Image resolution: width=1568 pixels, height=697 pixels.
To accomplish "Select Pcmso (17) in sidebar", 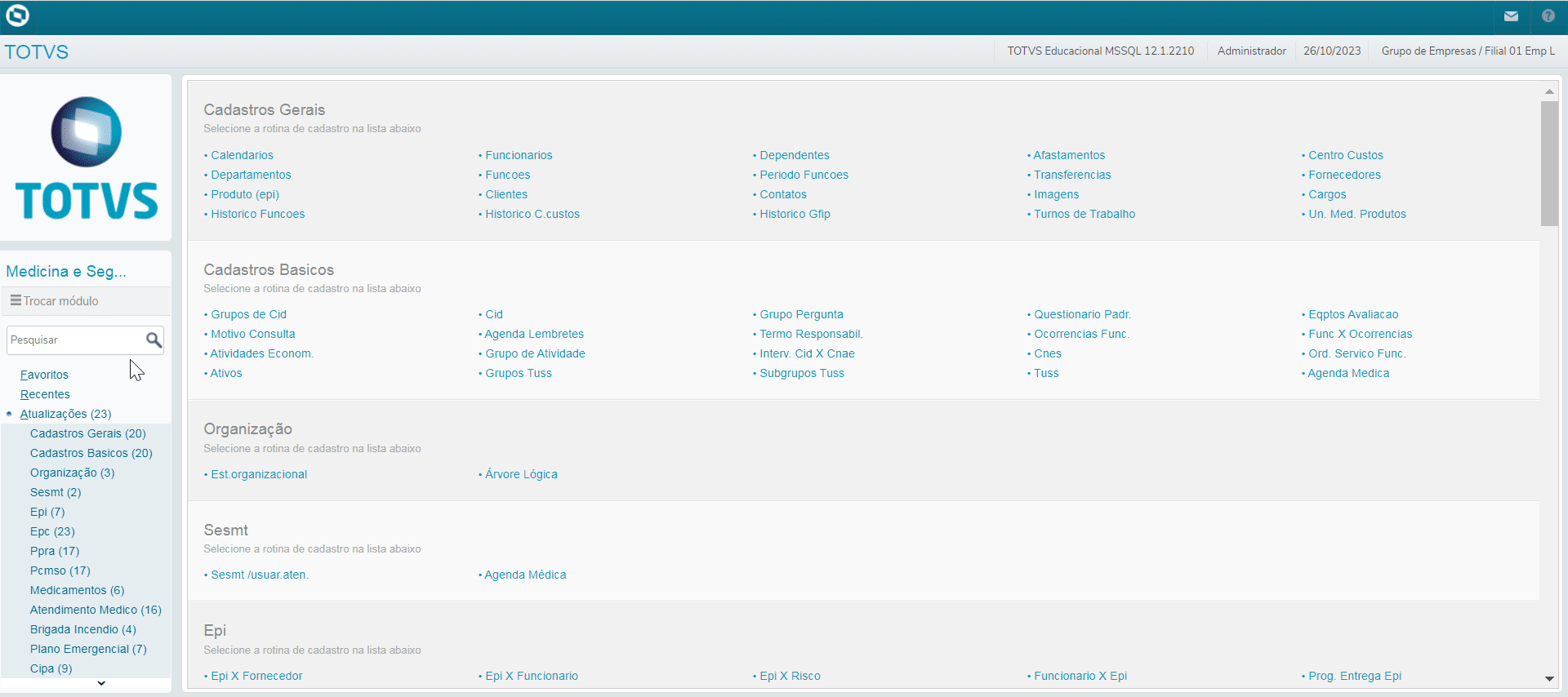I will (60, 570).
